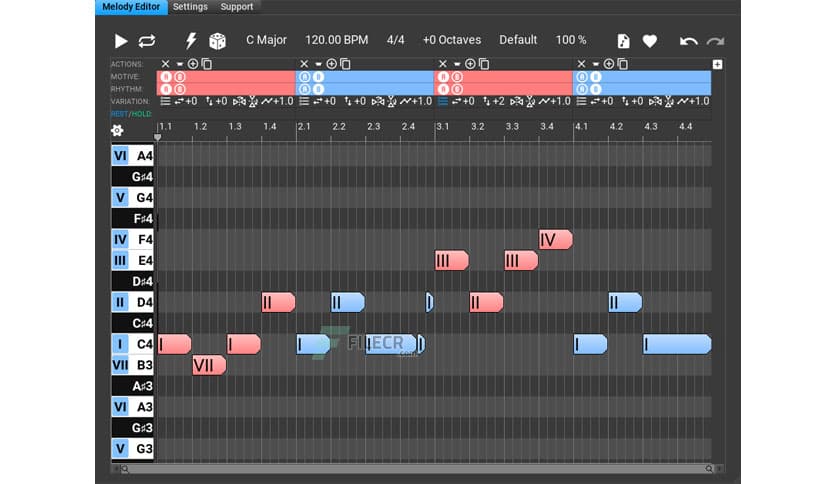Click bar 4 contour +1.0 control
The height and width of the screenshot is (484, 836).
693,101
